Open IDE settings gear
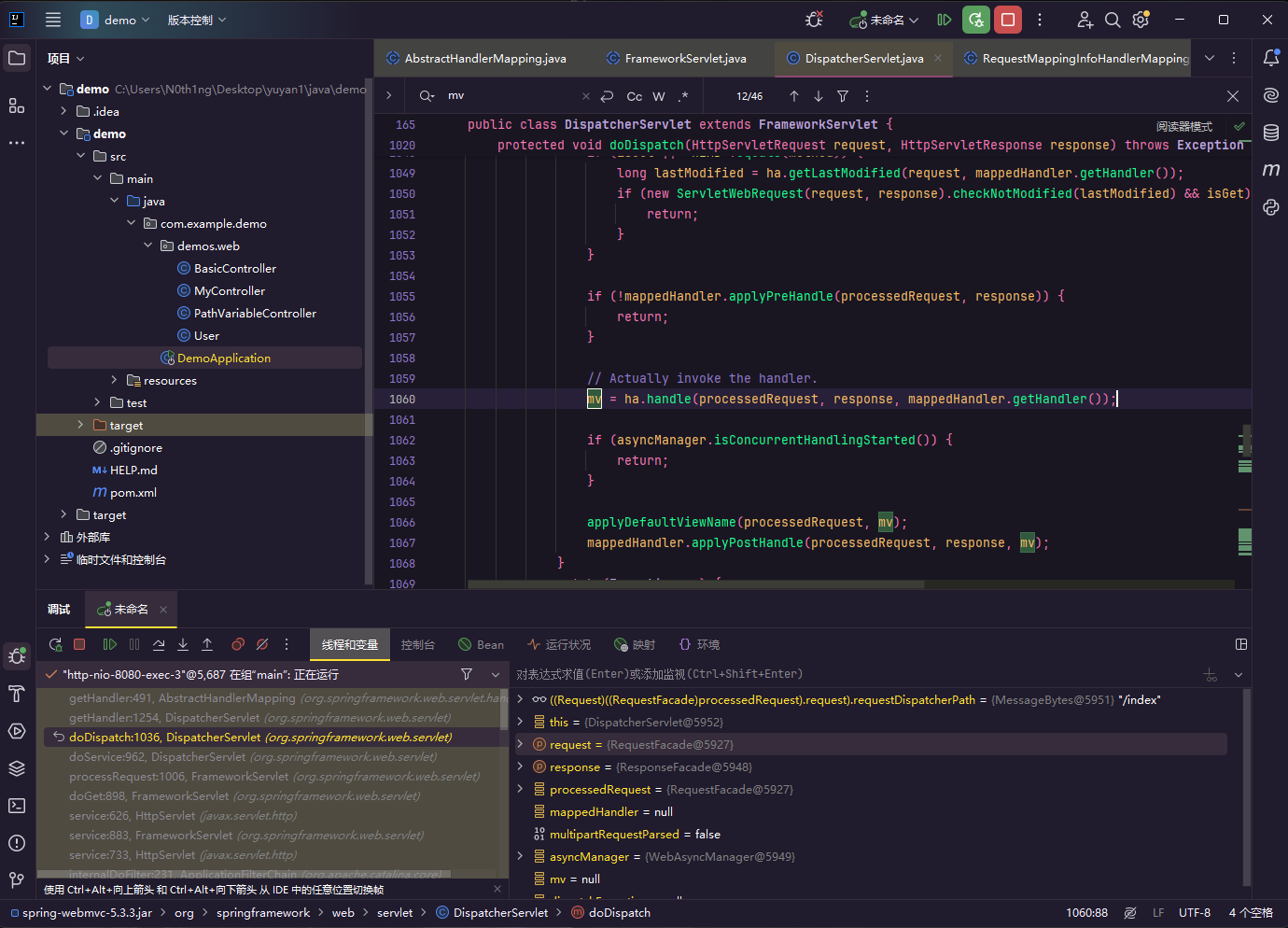Screen dimensions: 1288x928 coord(1141,20)
